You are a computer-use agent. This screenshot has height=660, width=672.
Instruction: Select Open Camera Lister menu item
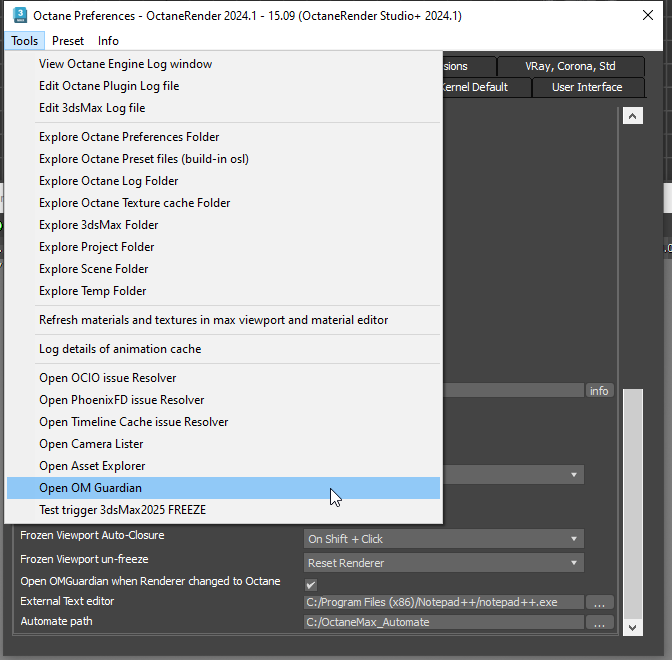point(91,444)
